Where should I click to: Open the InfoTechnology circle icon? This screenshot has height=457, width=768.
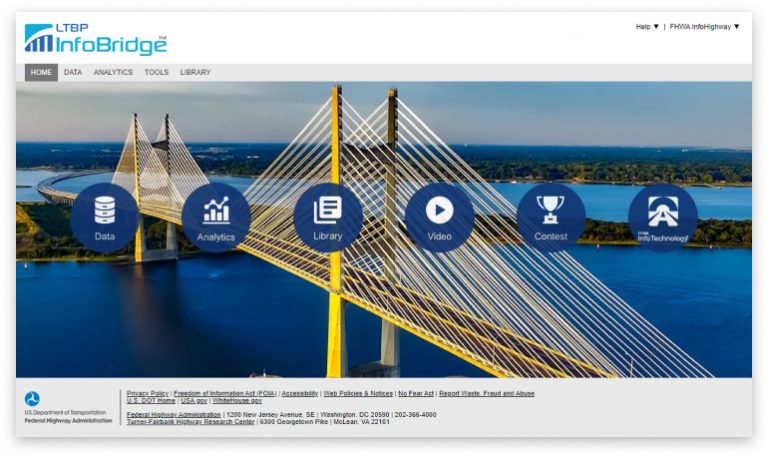[663, 217]
